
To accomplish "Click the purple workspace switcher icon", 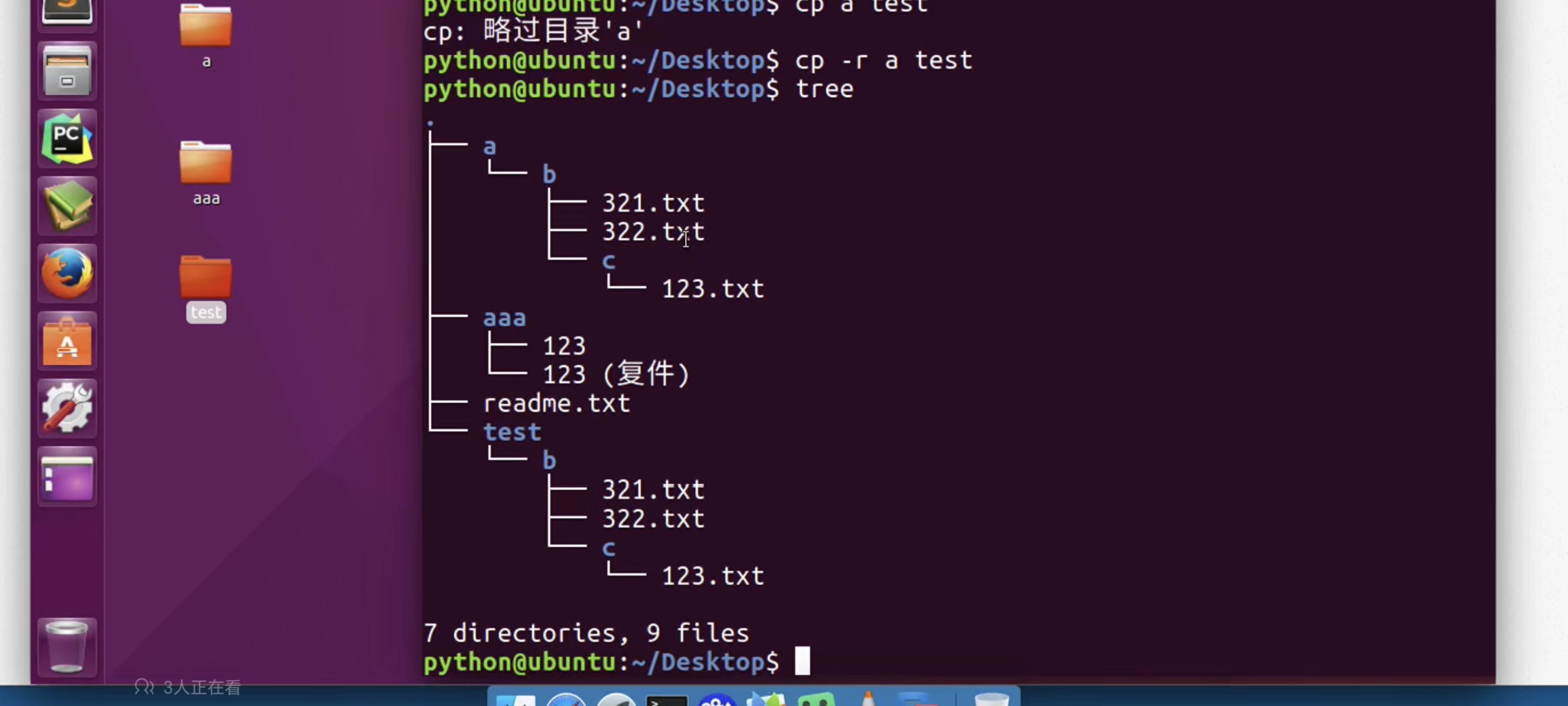I will click(x=67, y=477).
